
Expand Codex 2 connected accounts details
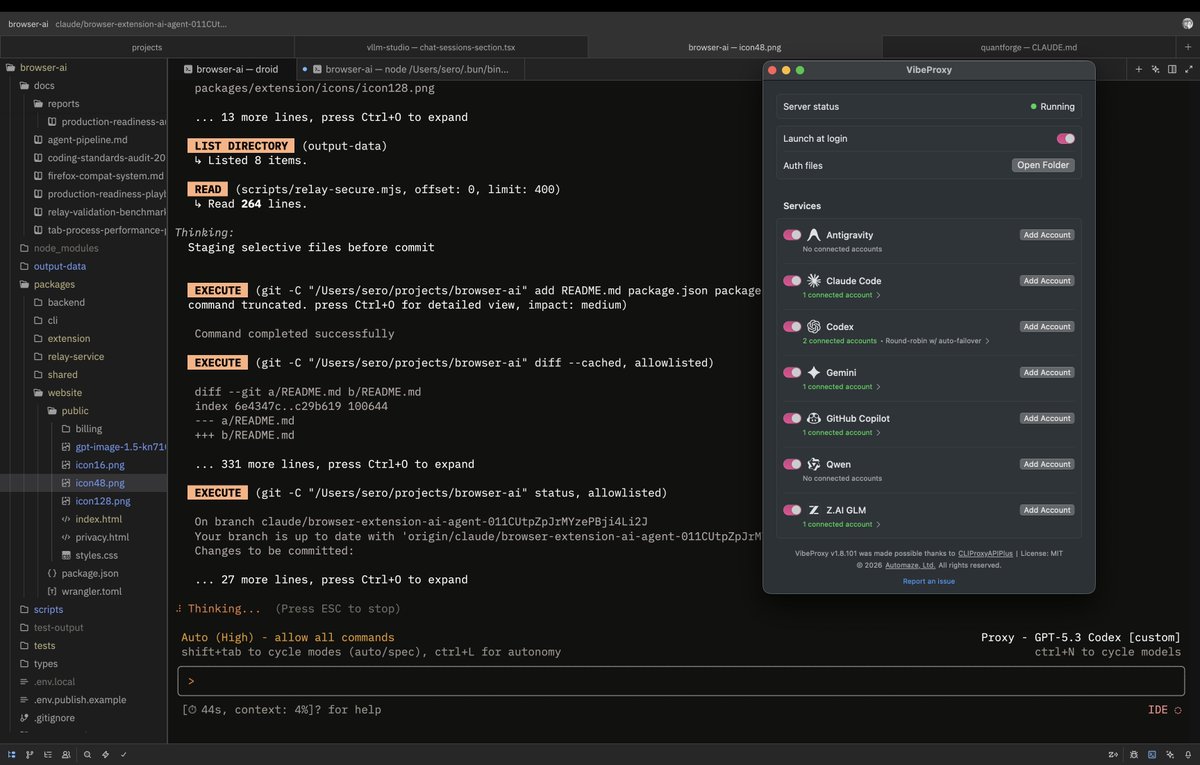click(896, 341)
